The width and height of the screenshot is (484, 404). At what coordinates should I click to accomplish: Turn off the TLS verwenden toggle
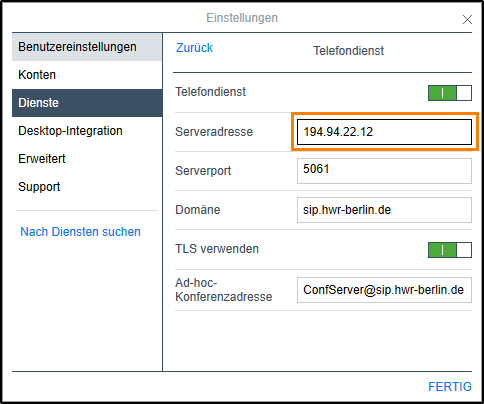tap(450, 250)
